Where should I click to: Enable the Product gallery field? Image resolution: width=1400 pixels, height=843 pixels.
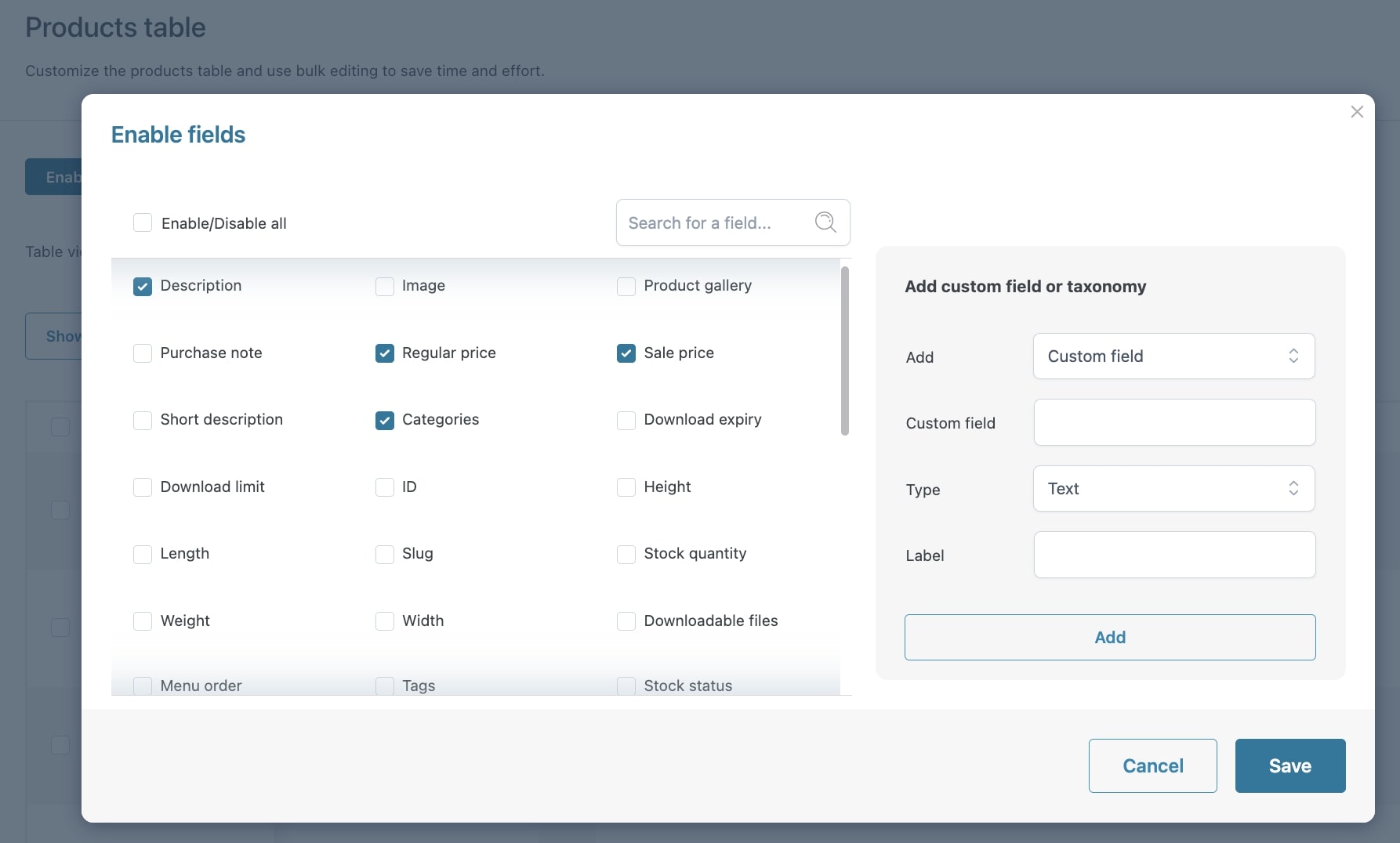626,287
